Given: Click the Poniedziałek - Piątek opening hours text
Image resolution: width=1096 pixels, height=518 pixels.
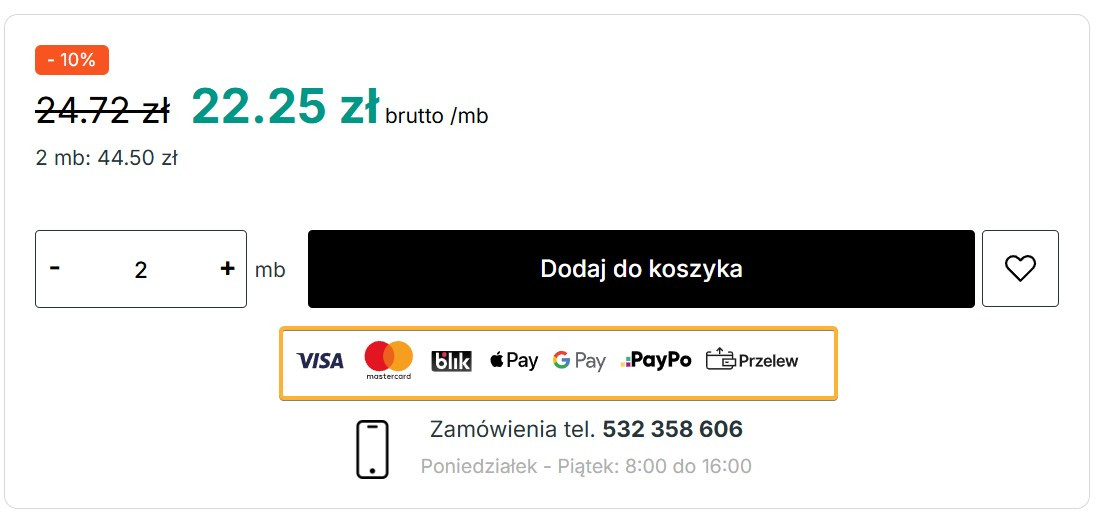Looking at the screenshot, I should click(x=586, y=466).
